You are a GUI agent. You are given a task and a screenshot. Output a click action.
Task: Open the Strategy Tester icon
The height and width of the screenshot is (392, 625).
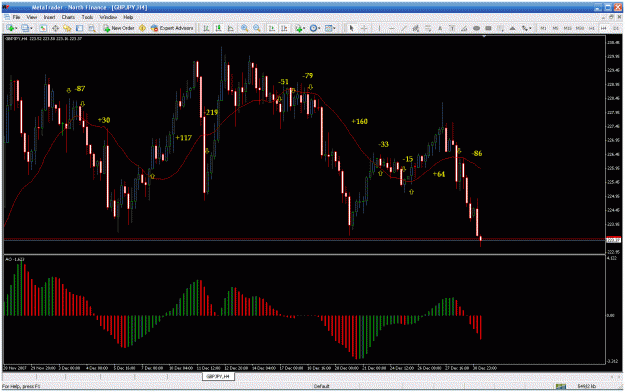(92, 28)
